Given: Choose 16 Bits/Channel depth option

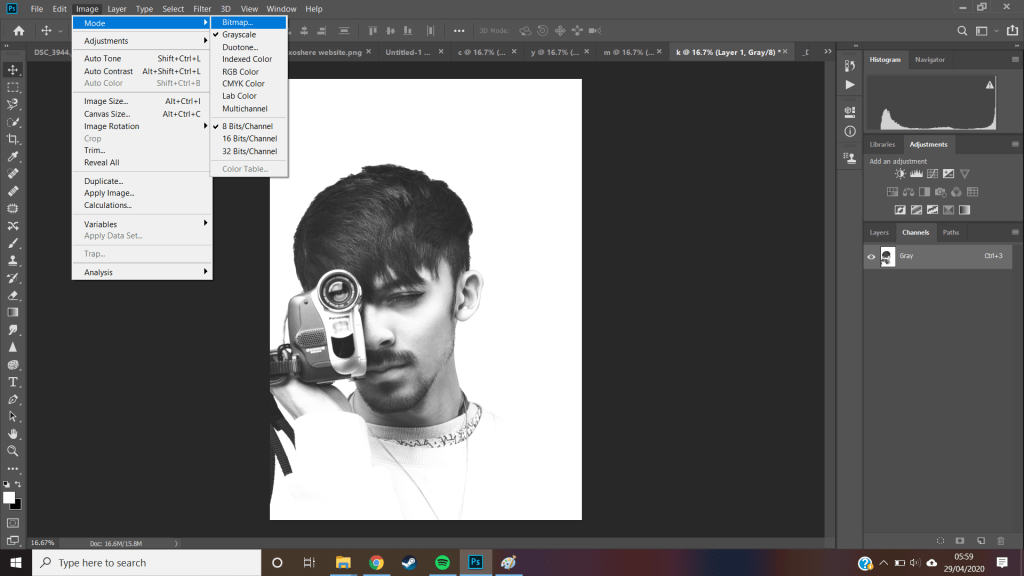Looking at the screenshot, I should [249, 139].
